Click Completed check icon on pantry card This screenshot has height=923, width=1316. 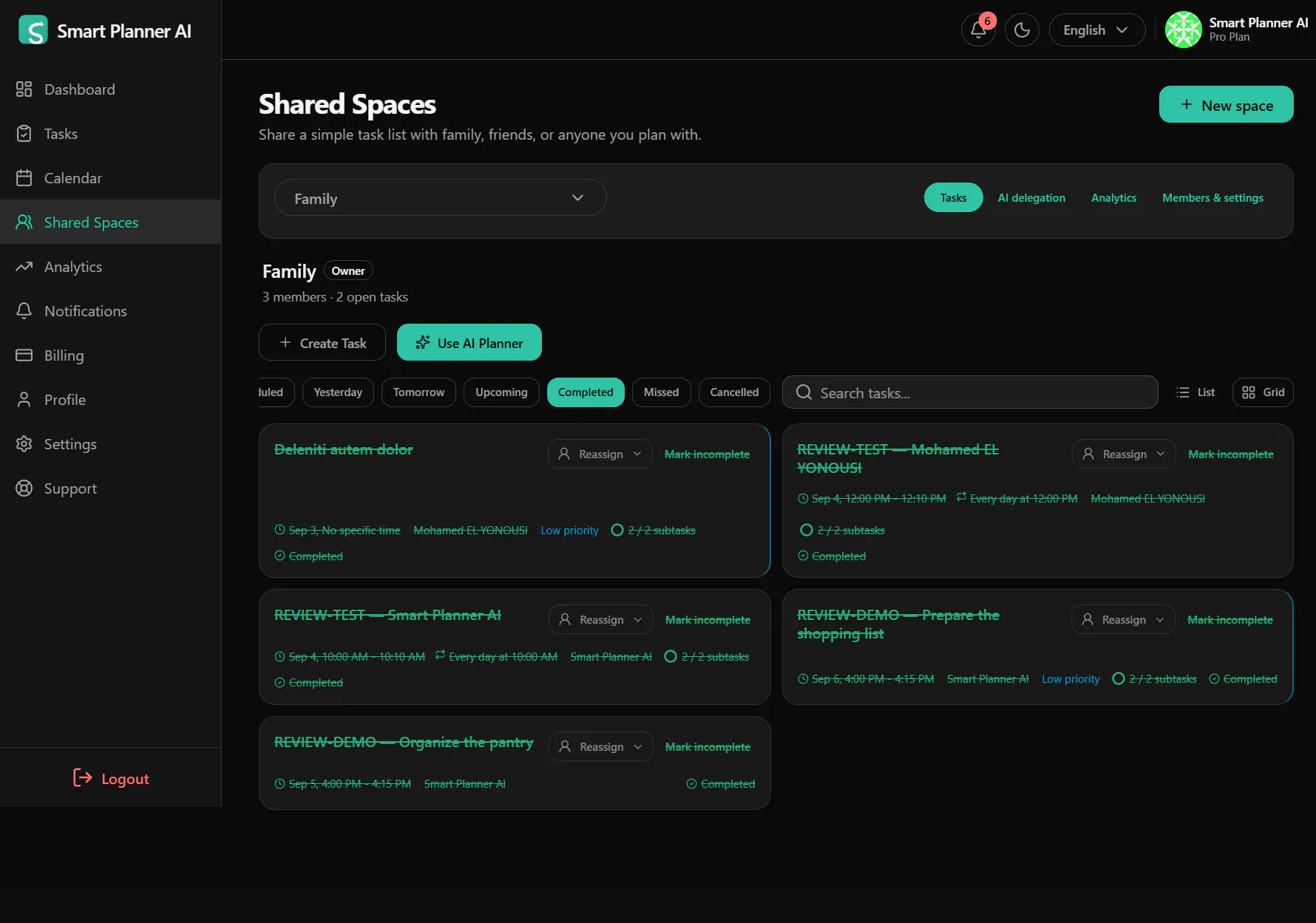point(691,784)
